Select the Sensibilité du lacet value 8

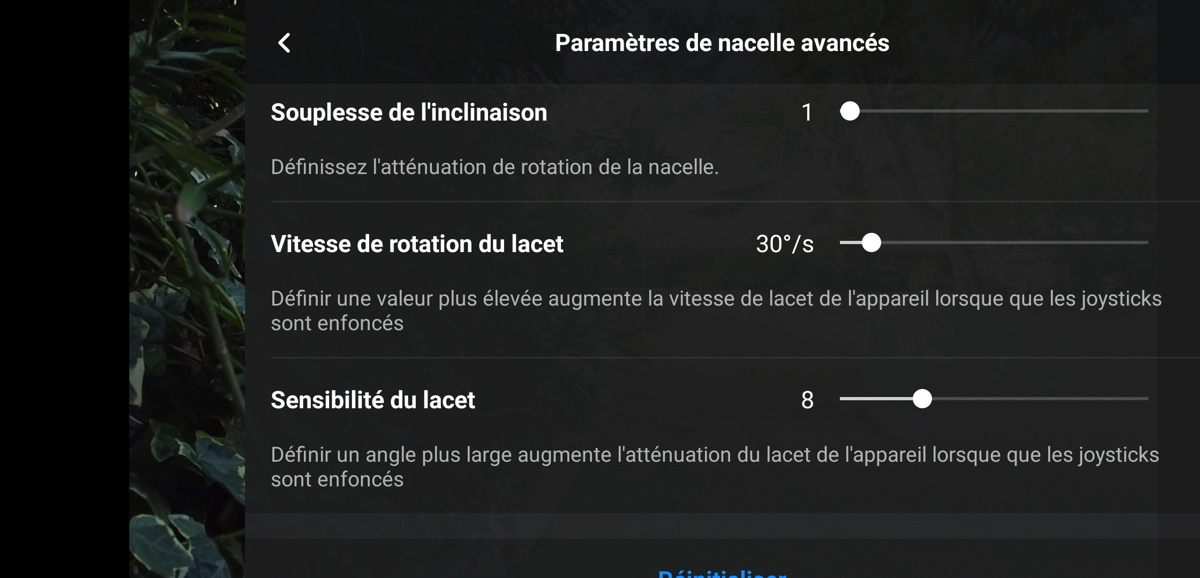pos(807,400)
